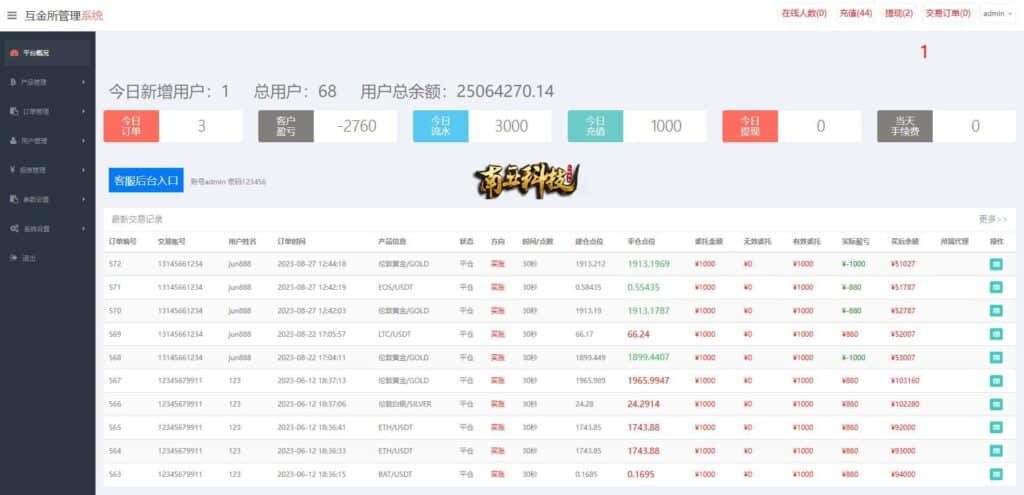Screen dimensions: 1024x495
Task: Open details icon for order 572
Action: pos(995,264)
